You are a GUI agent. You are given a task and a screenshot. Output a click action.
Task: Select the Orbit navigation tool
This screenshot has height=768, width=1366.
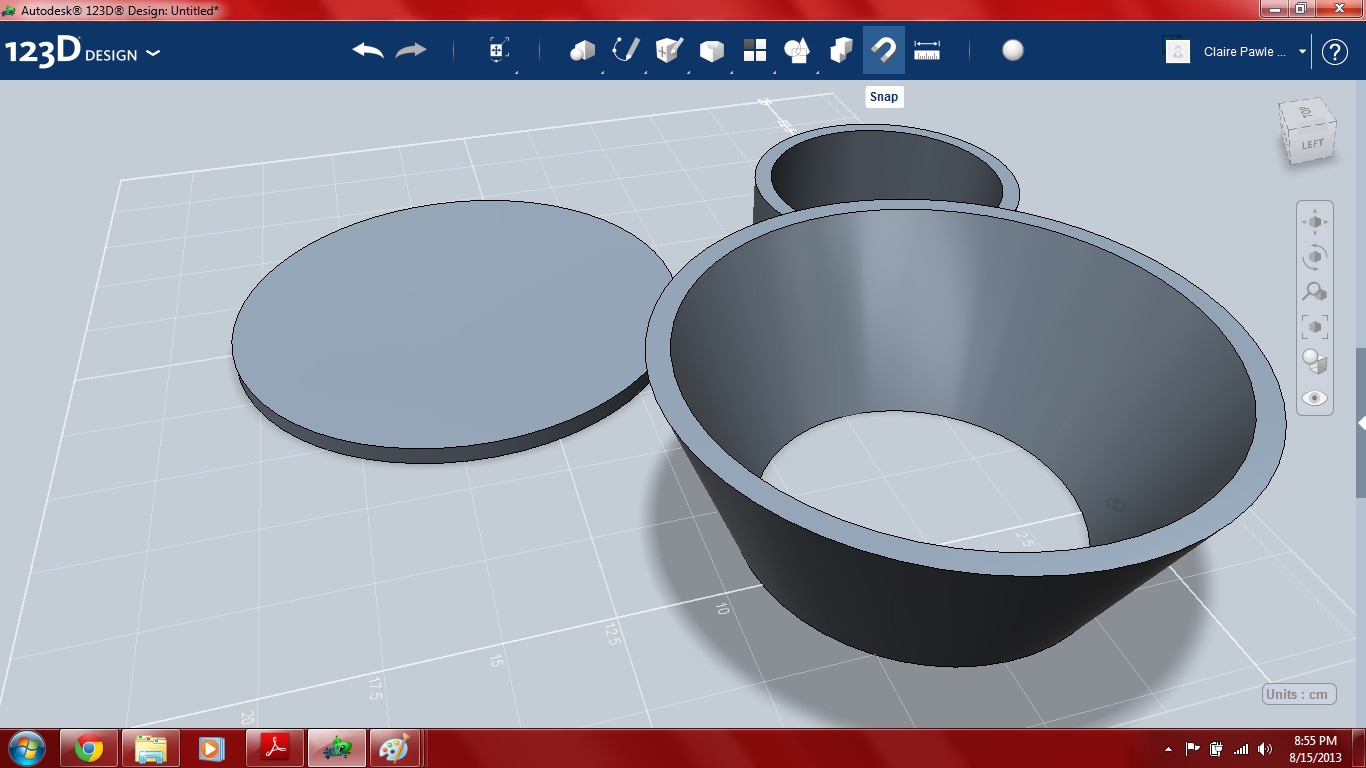[1315, 257]
